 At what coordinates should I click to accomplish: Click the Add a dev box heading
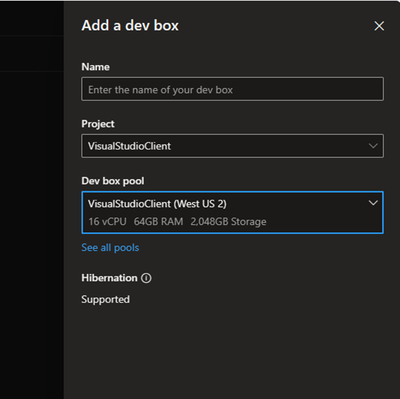click(x=130, y=26)
